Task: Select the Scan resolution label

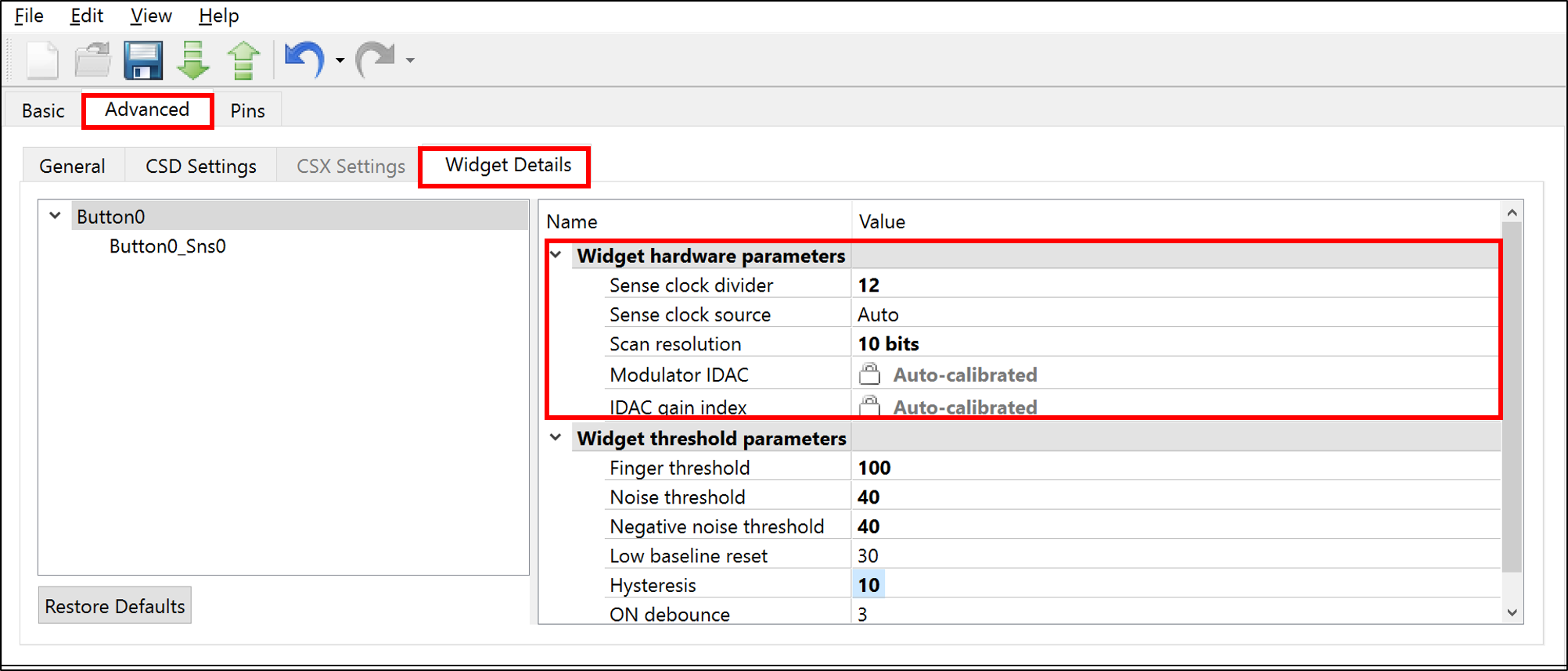Action: [x=675, y=344]
